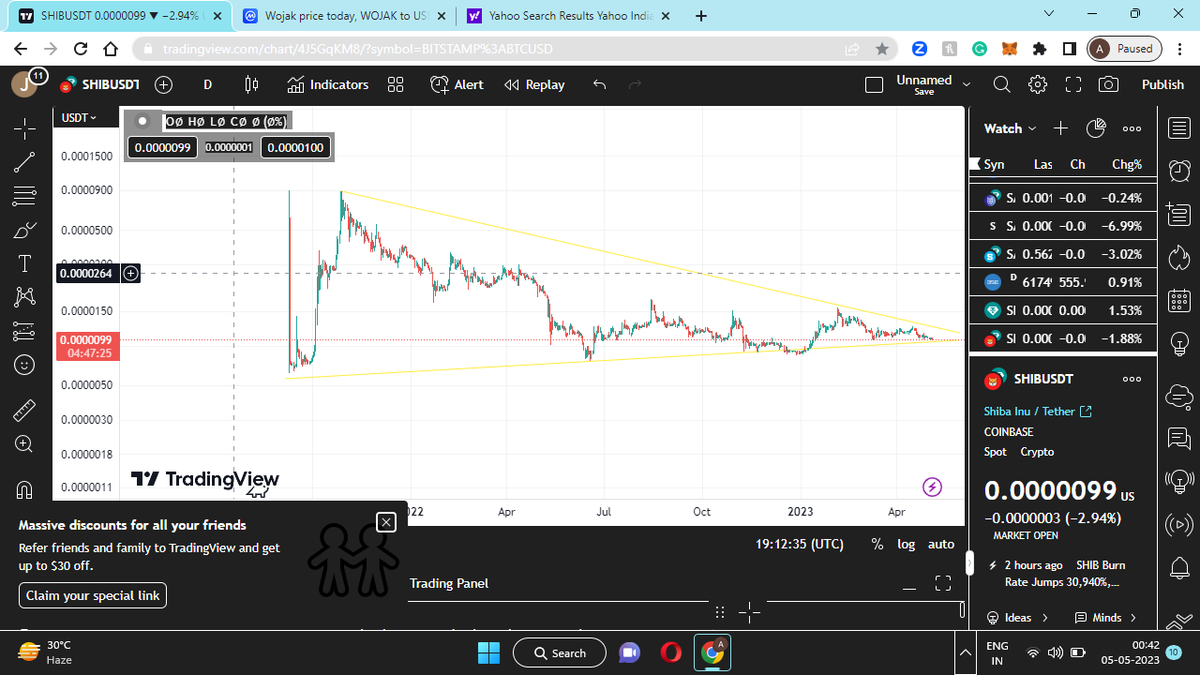
Task: Open the Trading Panel tab
Action: pyautogui.click(x=449, y=583)
